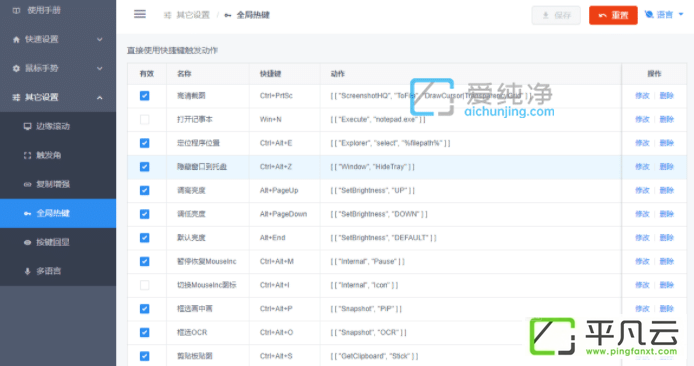Click the 触发角 corner-brackets icon

[x=27, y=155]
